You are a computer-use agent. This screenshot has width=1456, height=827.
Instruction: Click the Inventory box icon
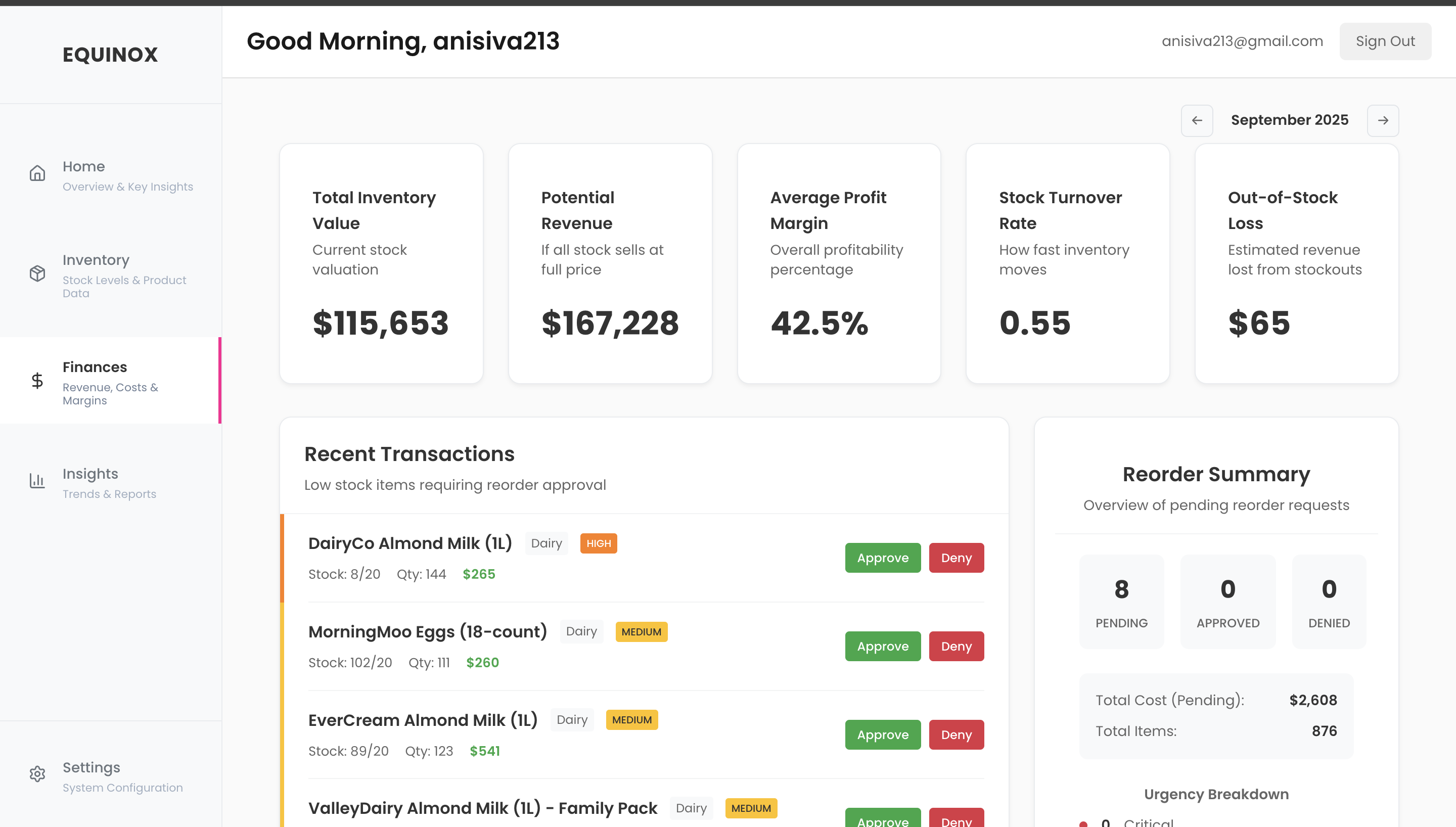(37, 273)
